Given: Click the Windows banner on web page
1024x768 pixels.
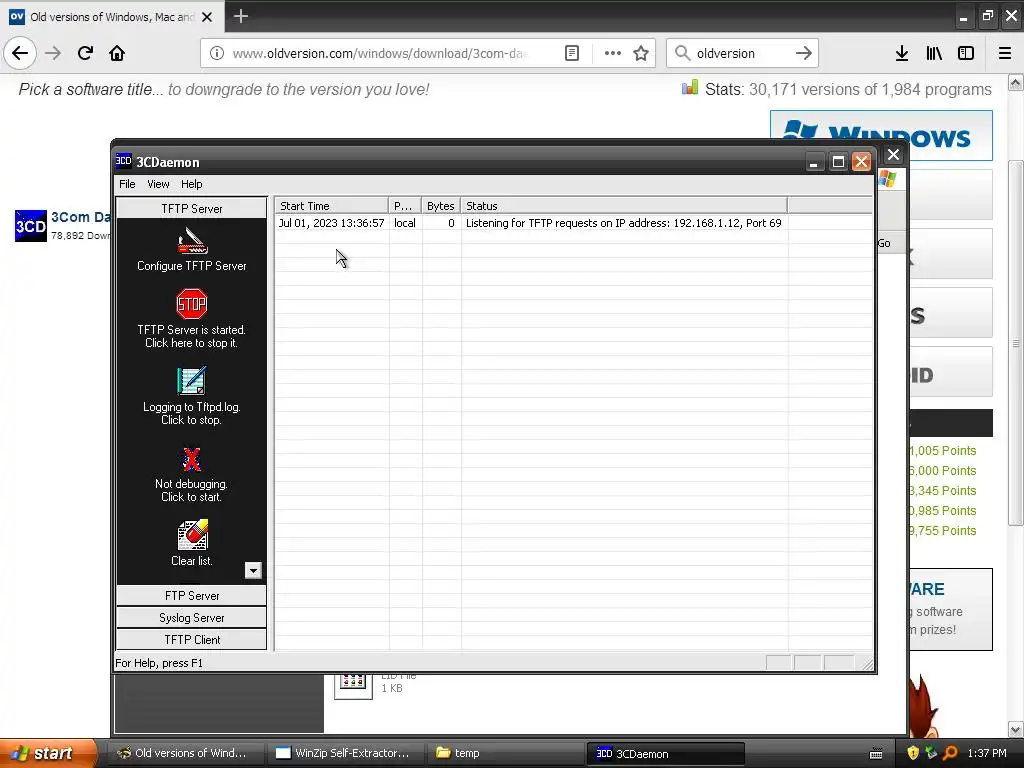Looking at the screenshot, I should pos(881,135).
